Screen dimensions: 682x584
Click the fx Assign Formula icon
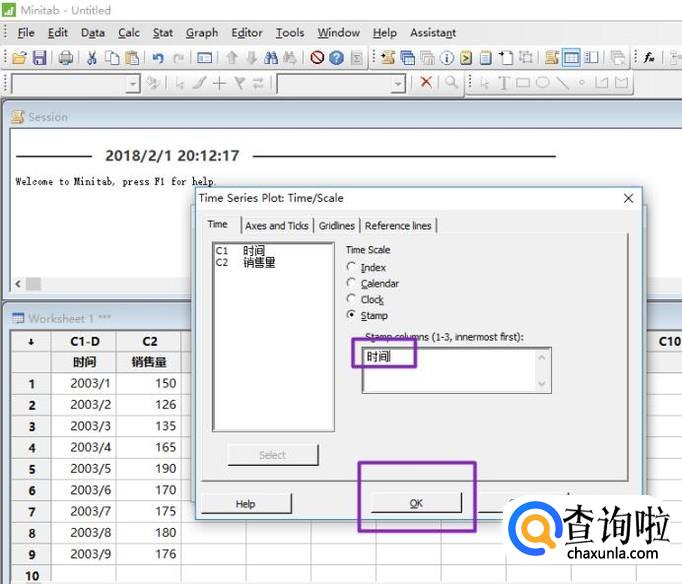[x=649, y=57]
